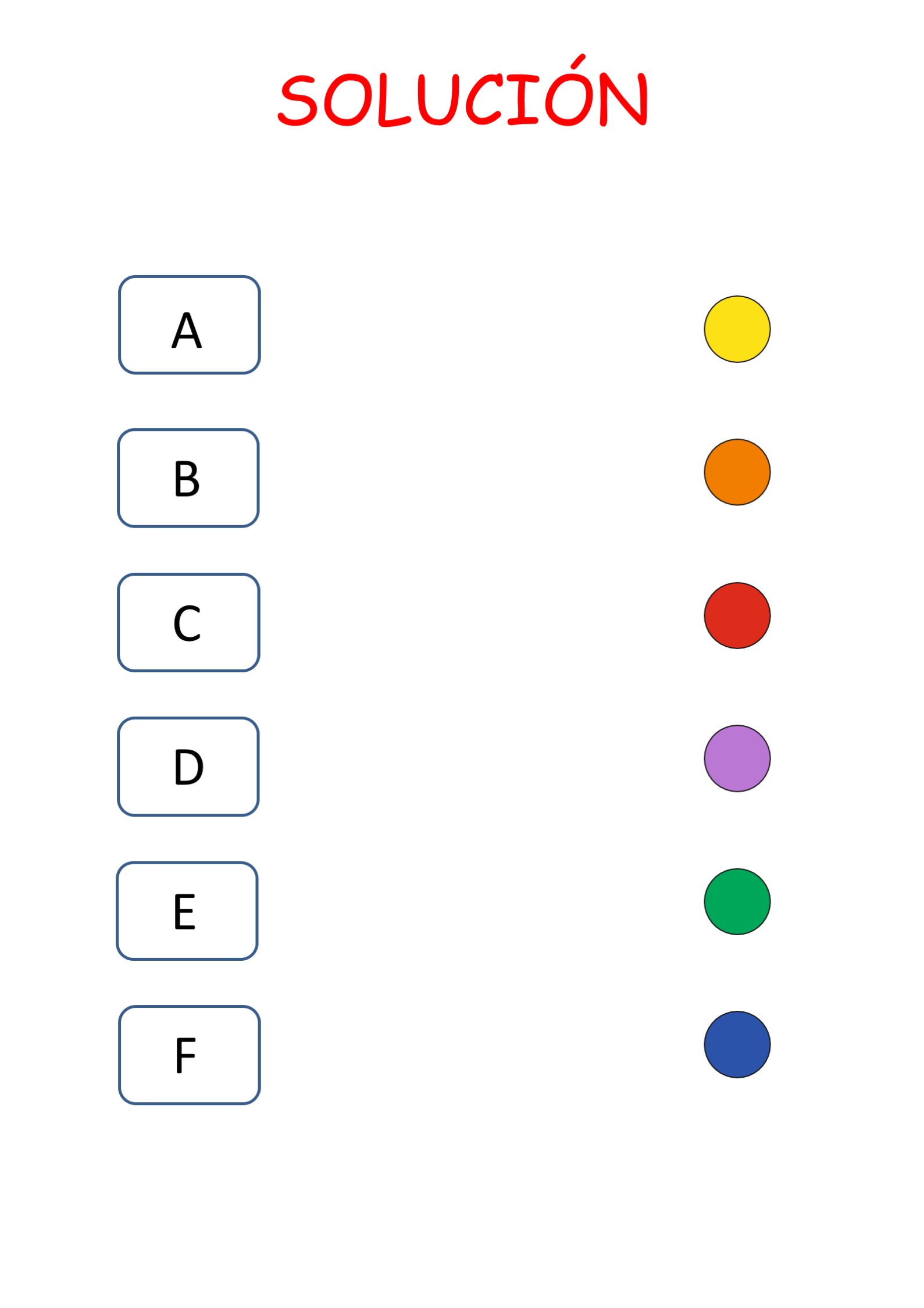Pick the box labeled D
This screenshot has height=1308, width=924.
click(x=188, y=767)
